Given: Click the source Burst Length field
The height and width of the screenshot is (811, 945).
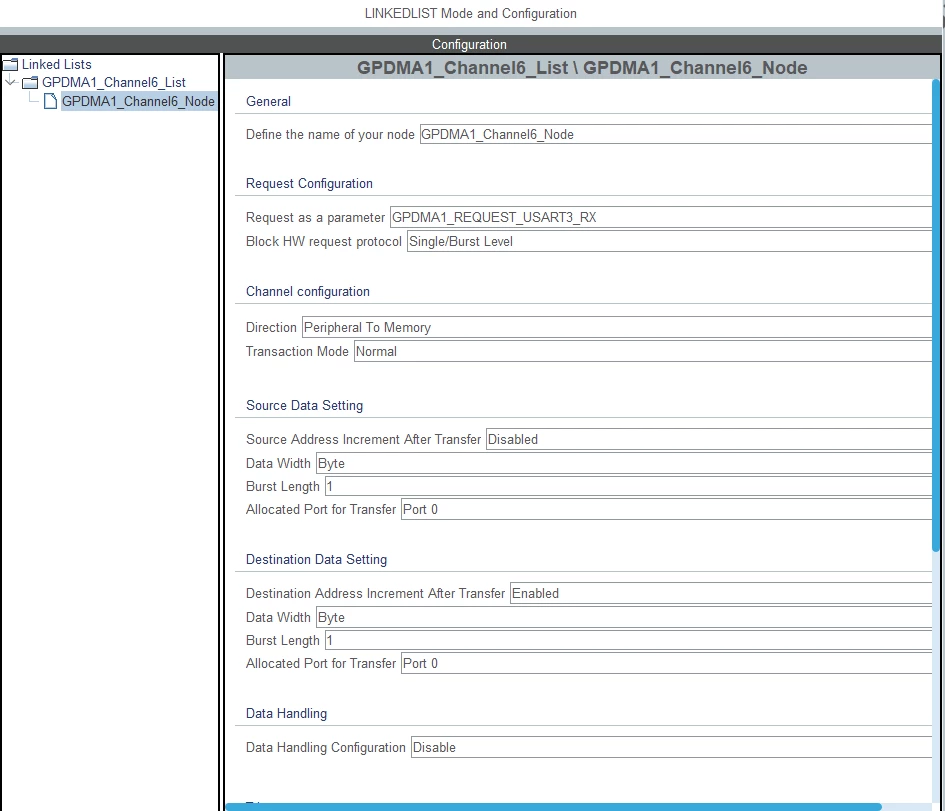Looking at the screenshot, I should coord(628,486).
